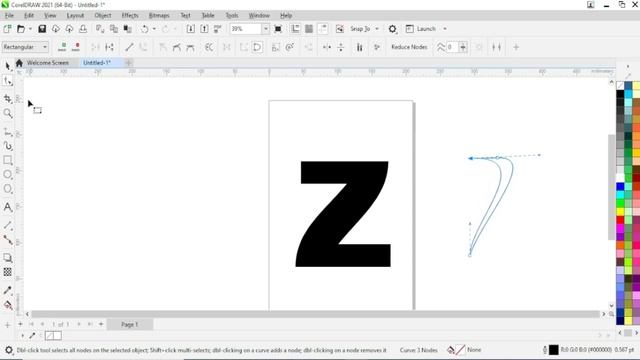Select the Color Eyedropper tool
The width and height of the screenshot is (640, 360).
7,290
